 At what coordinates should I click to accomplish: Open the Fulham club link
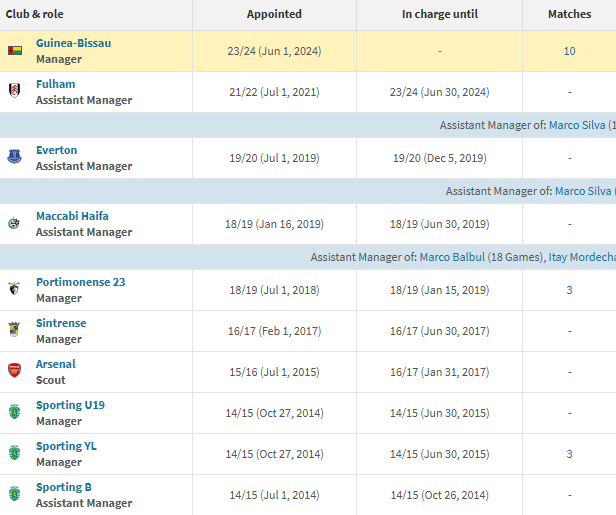pyautogui.click(x=55, y=84)
